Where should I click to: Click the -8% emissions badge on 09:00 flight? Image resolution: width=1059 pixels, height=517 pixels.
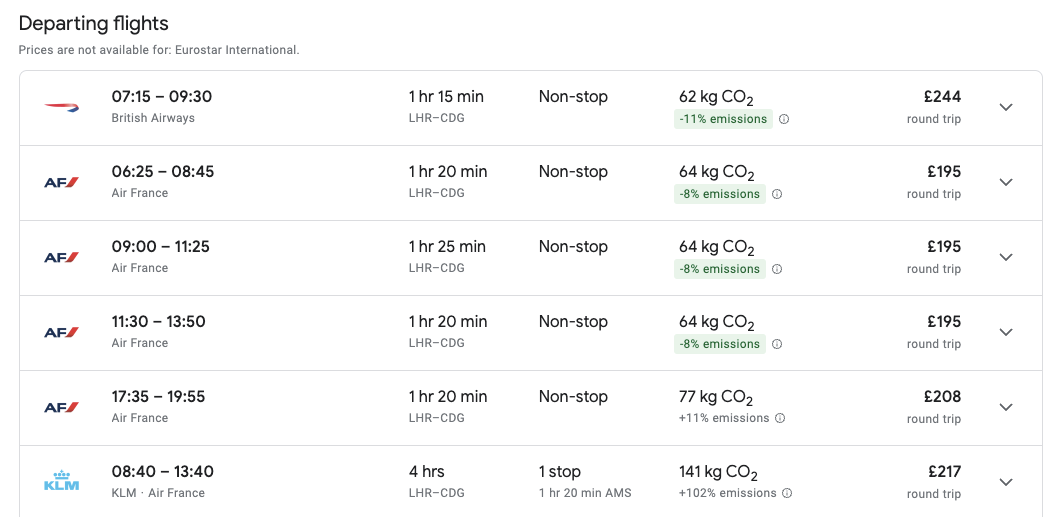pyautogui.click(x=719, y=269)
